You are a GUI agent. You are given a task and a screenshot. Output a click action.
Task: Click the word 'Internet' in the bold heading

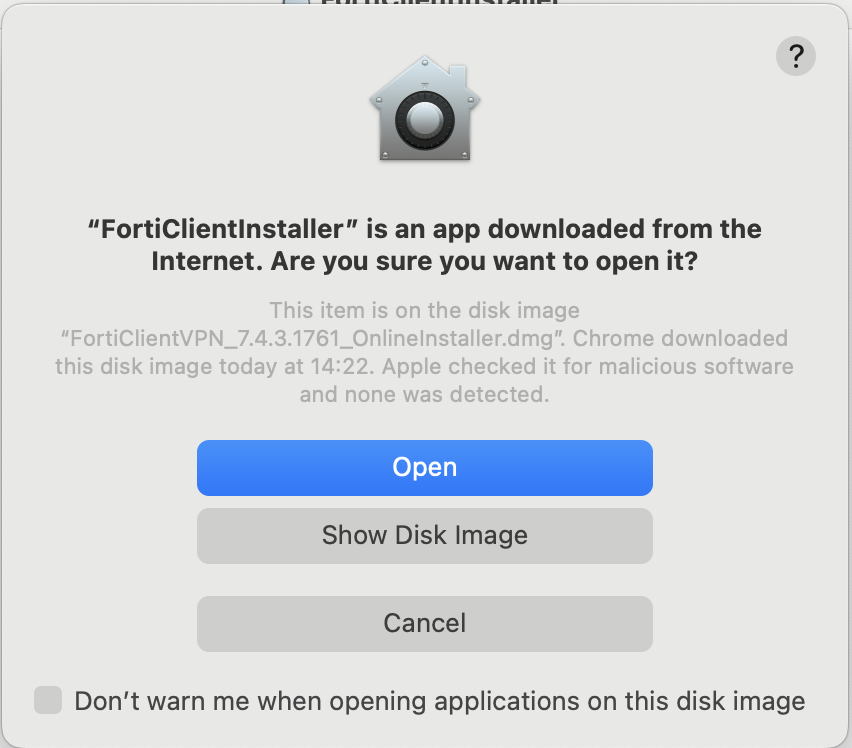[x=203, y=261]
